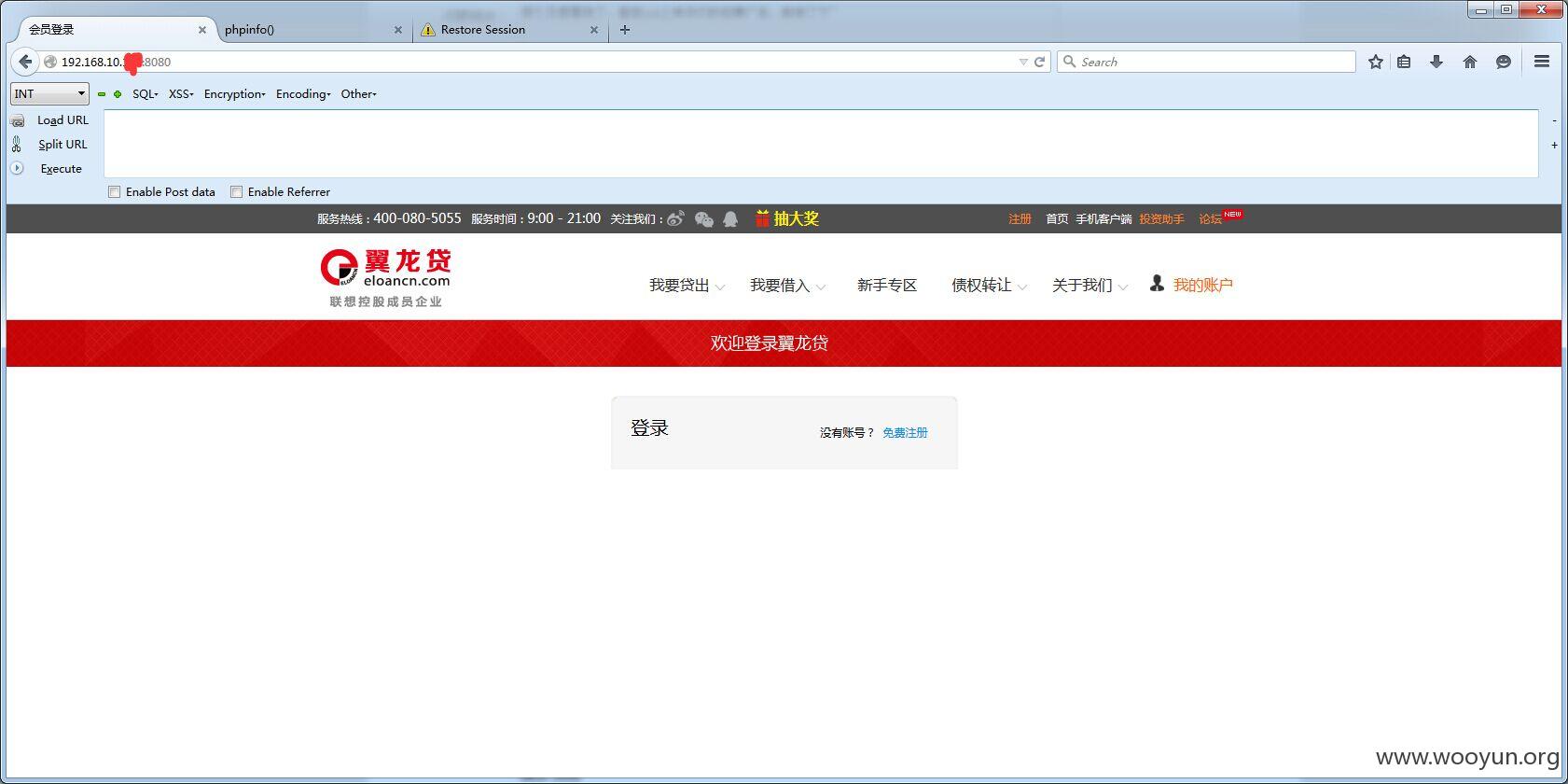Switch to the 会员登录 tab
Viewport: 1568px width, 784px height.
click(x=110, y=30)
